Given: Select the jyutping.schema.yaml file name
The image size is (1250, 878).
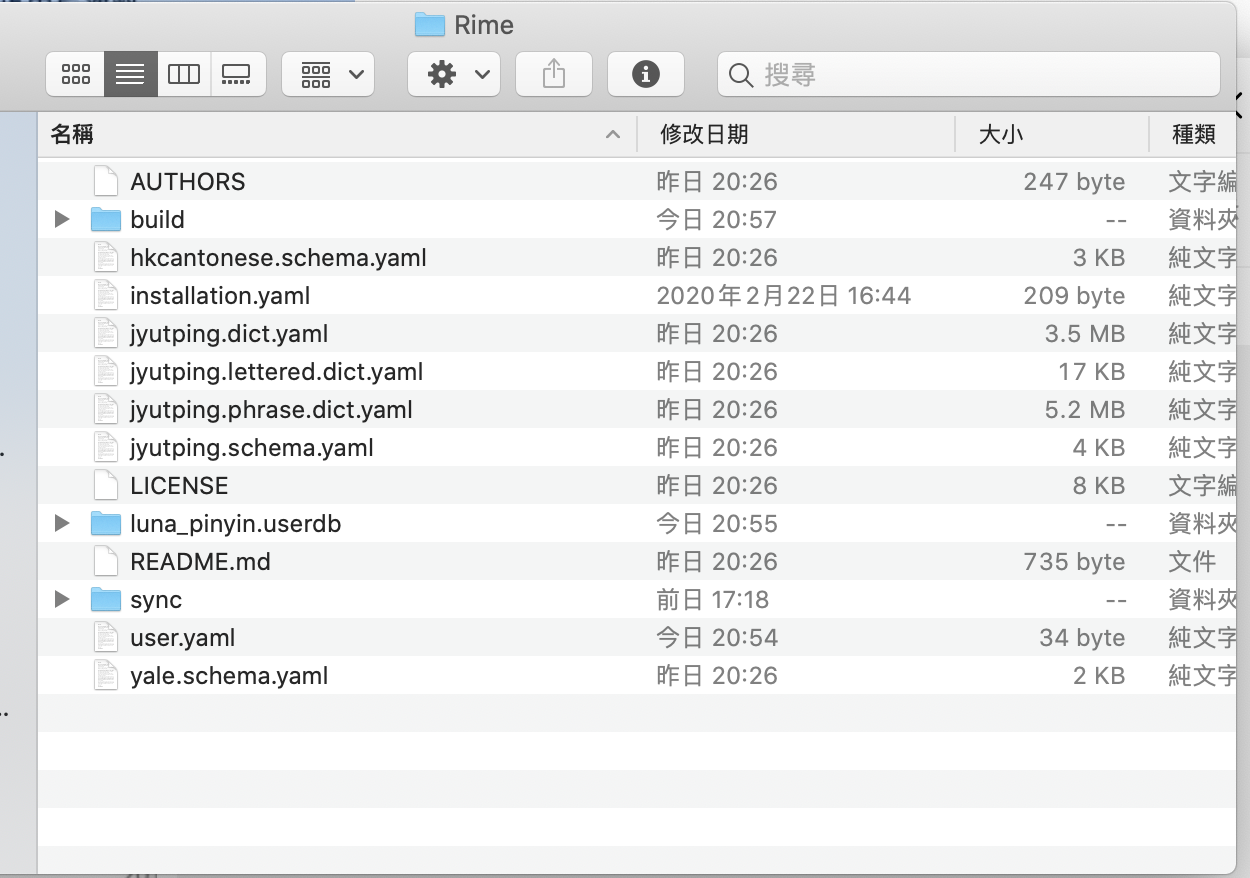Looking at the screenshot, I should click(x=252, y=448).
